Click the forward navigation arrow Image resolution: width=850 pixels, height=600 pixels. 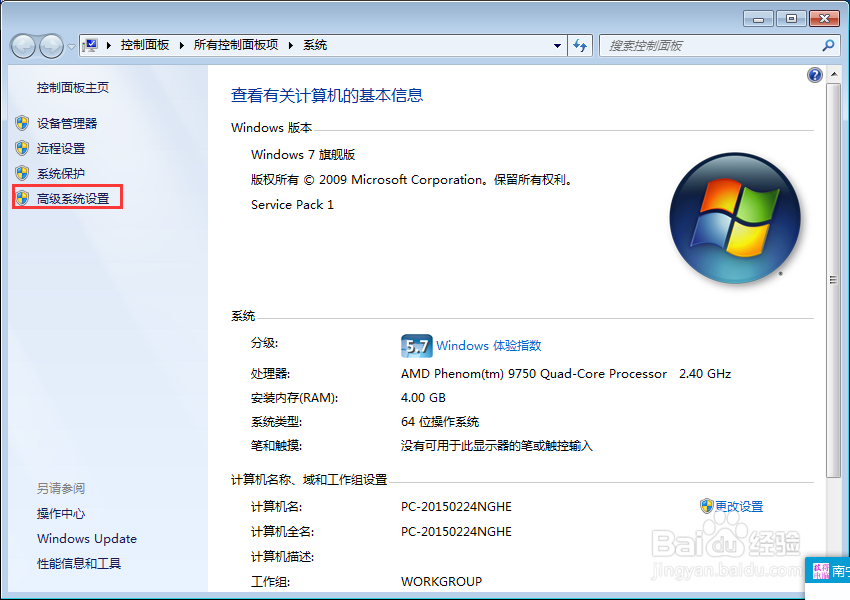(50, 45)
